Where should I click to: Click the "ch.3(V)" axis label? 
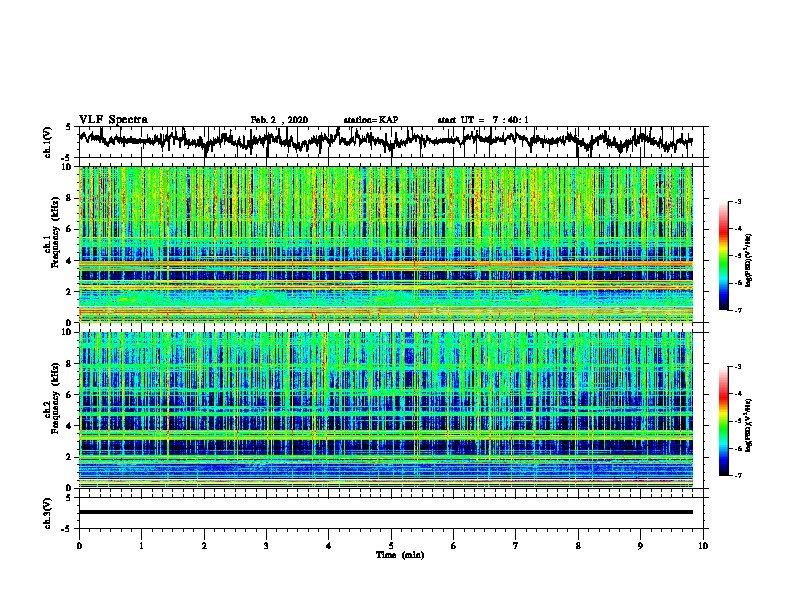(48, 513)
